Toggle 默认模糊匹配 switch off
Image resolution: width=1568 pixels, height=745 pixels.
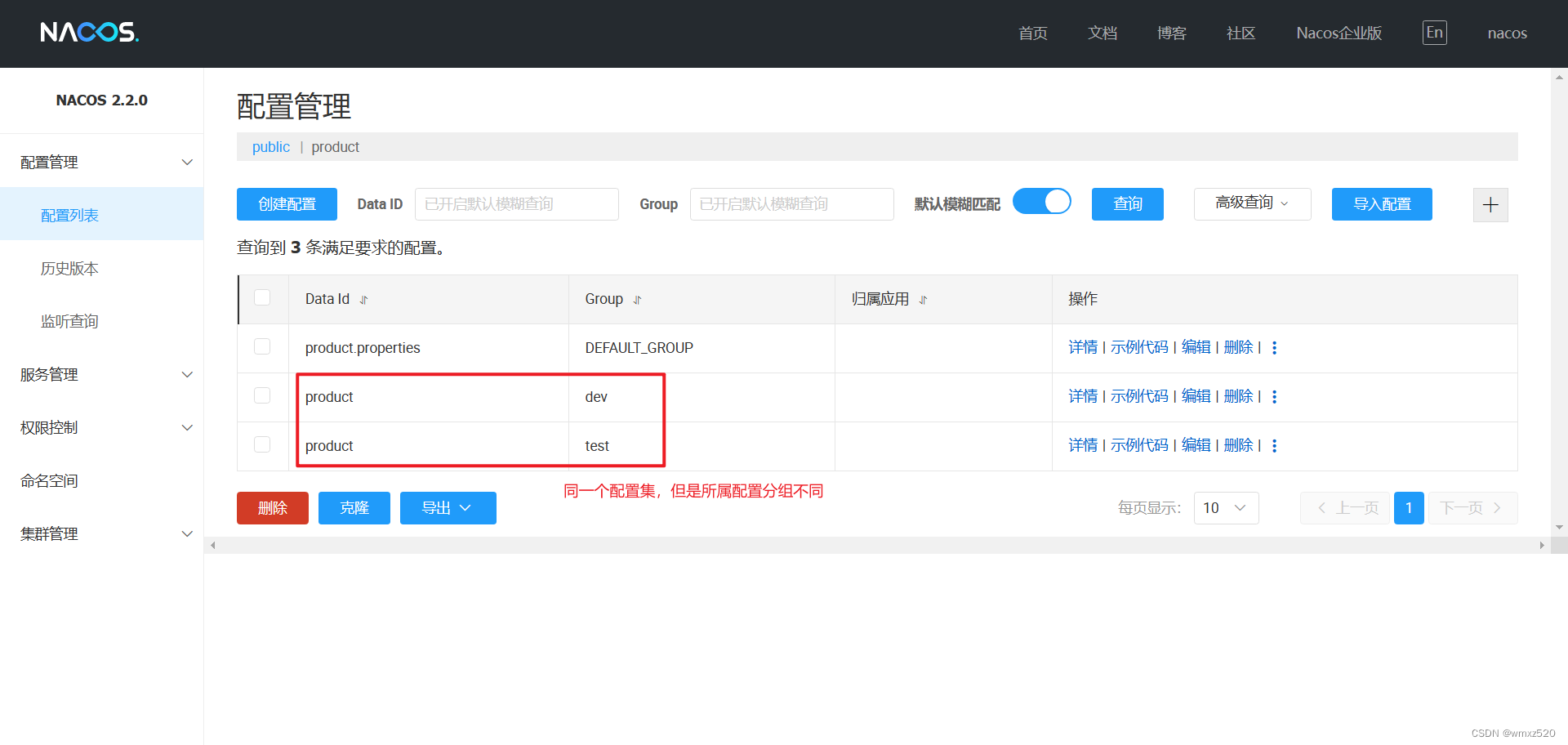1041,202
